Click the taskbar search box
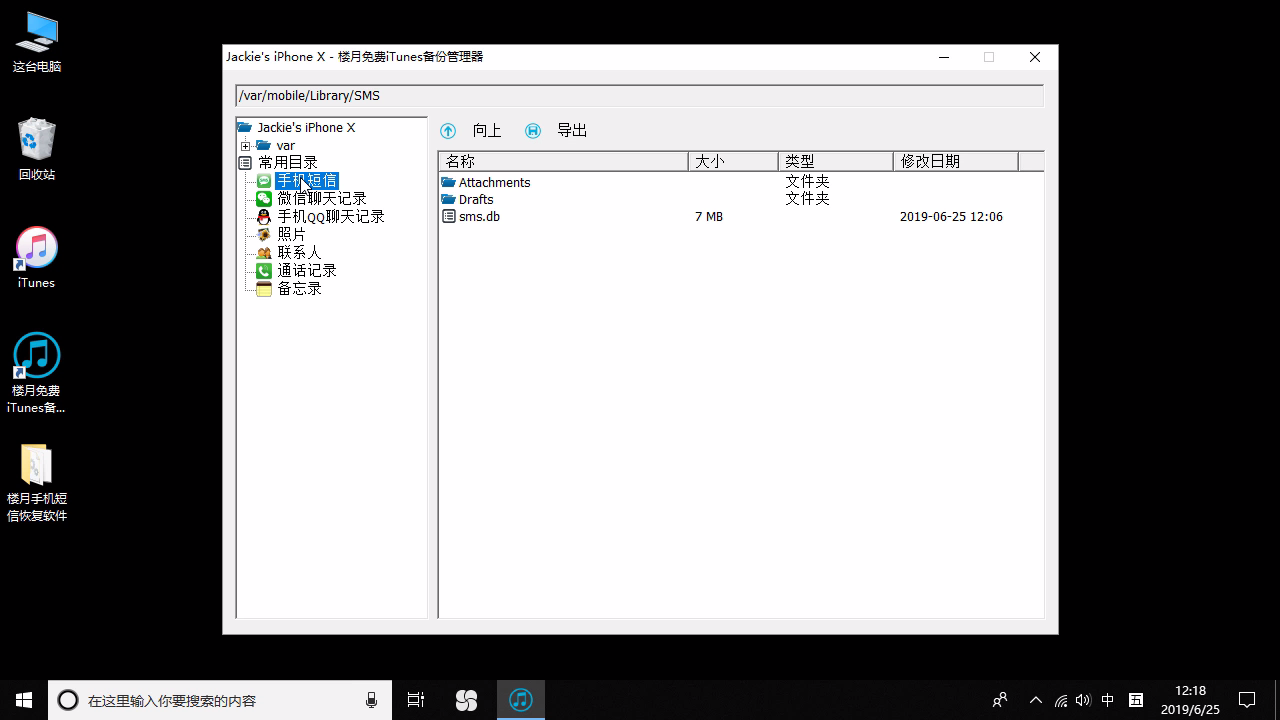 tap(220, 700)
